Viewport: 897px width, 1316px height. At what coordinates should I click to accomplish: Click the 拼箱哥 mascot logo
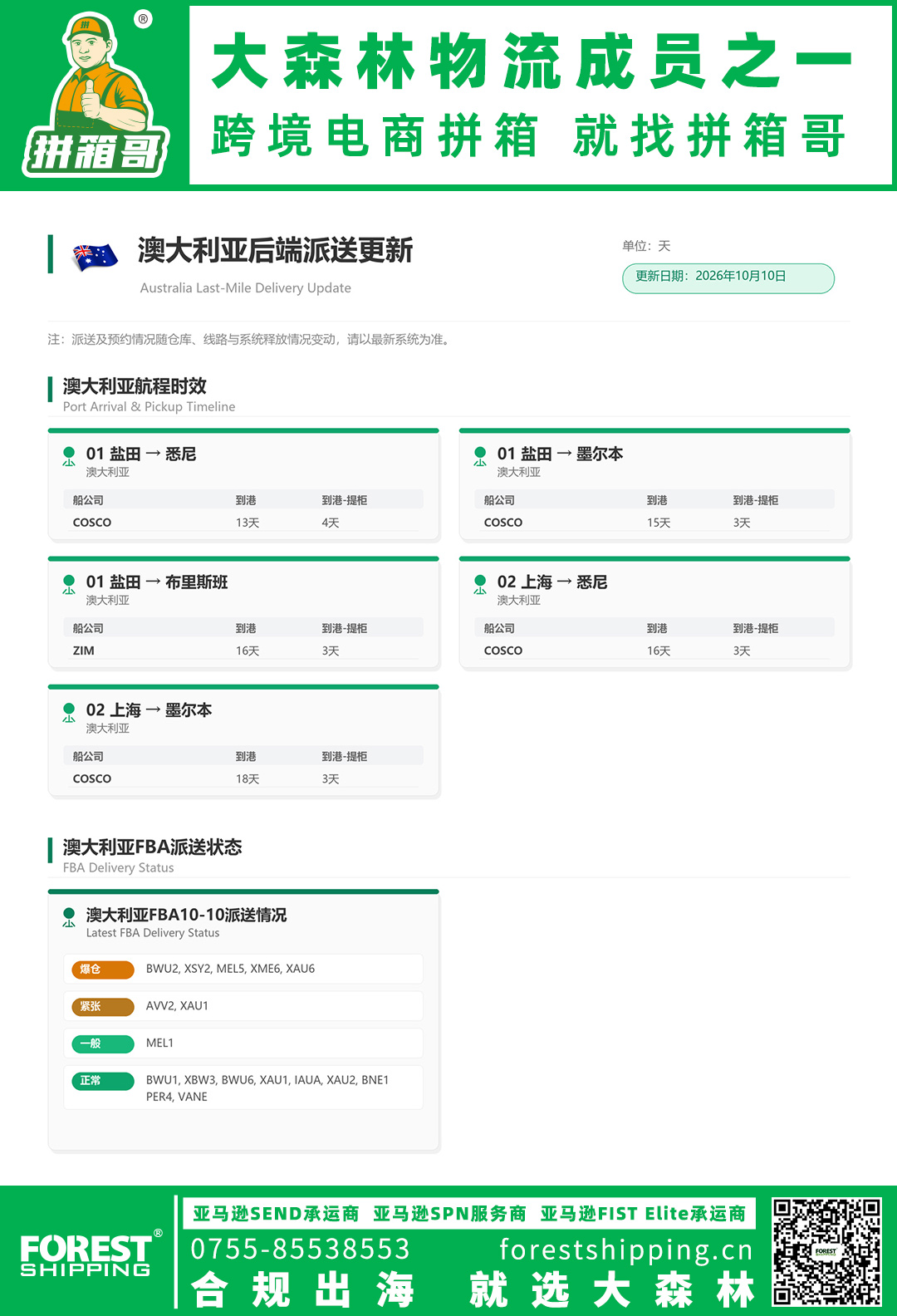tap(95, 96)
